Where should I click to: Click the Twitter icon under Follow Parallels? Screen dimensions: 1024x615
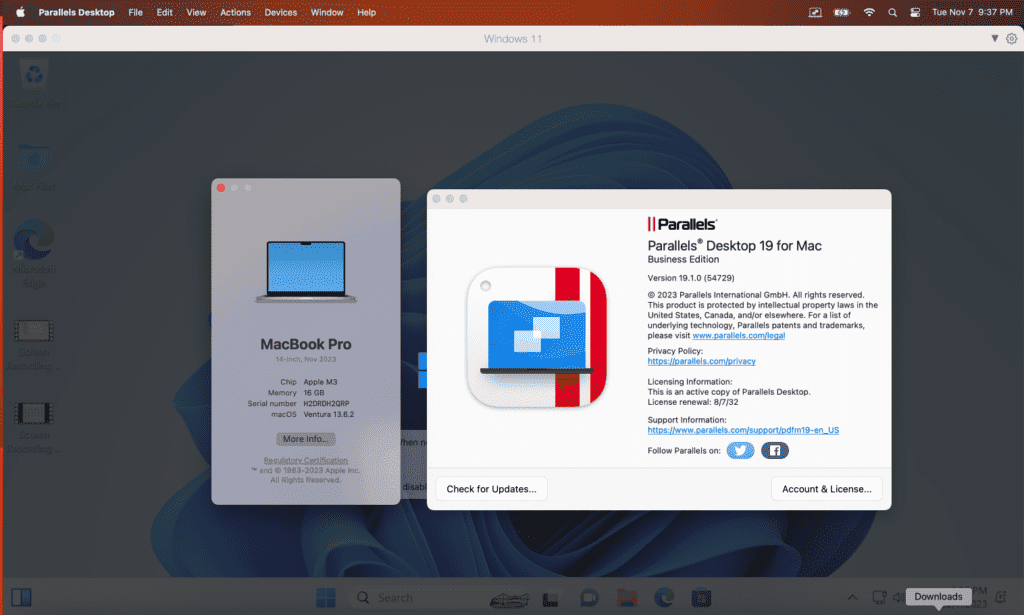pos(740,451)
